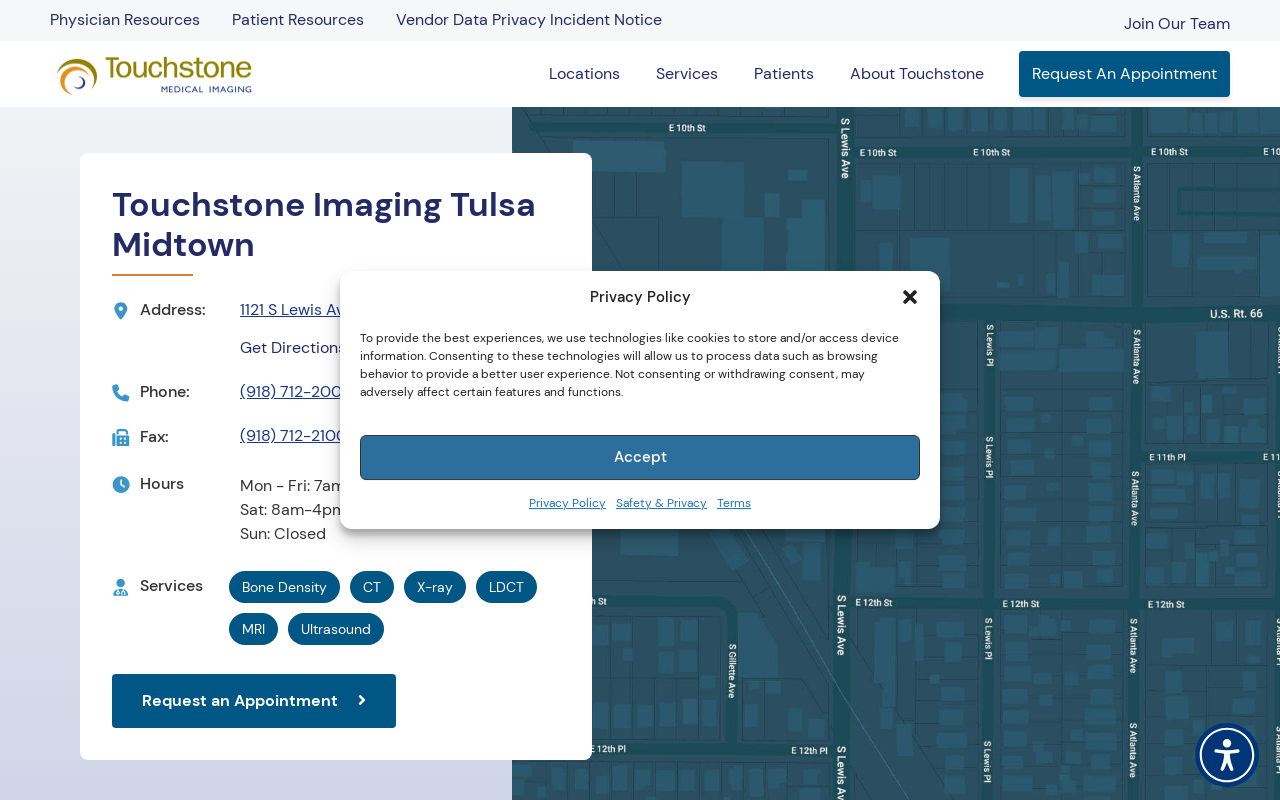Open Physician Resources page

tap(125, 20)
